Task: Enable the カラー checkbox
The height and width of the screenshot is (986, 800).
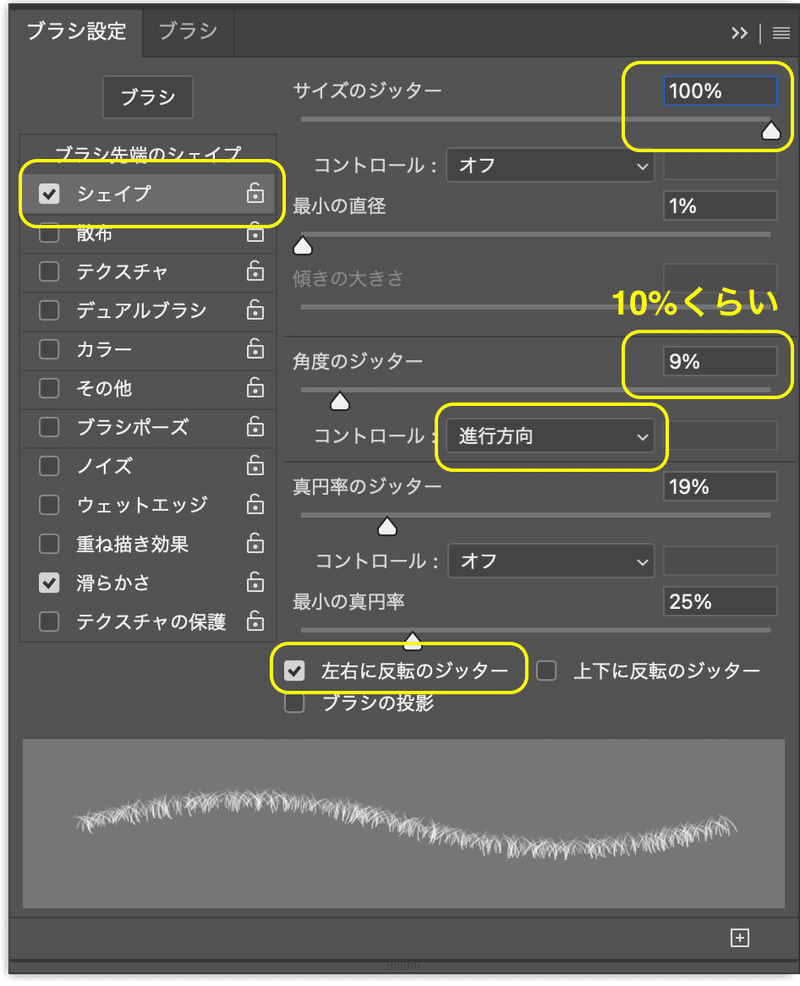Action: 49,350
